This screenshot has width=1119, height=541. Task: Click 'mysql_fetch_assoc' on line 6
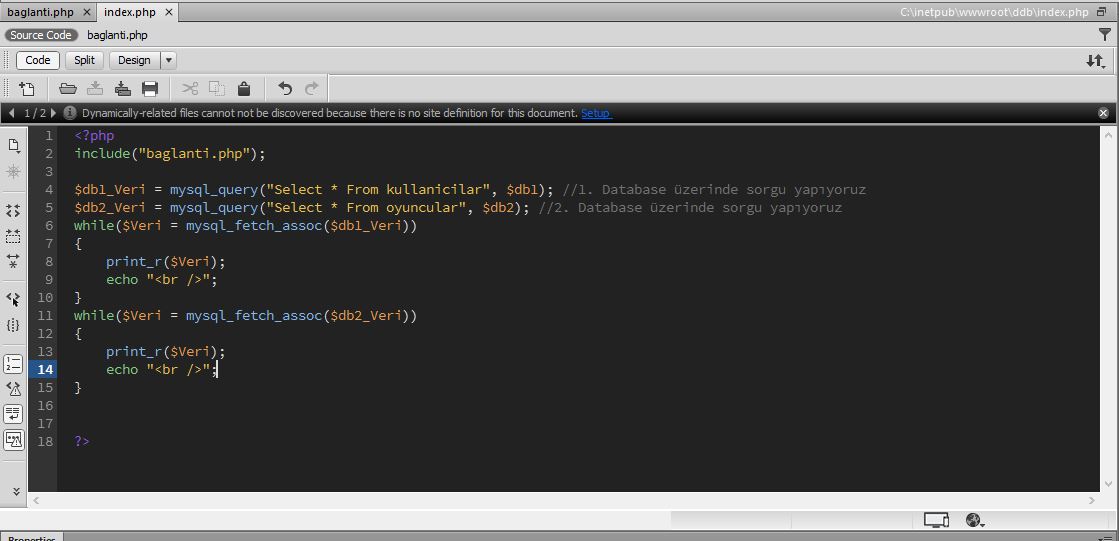[254, 226]
